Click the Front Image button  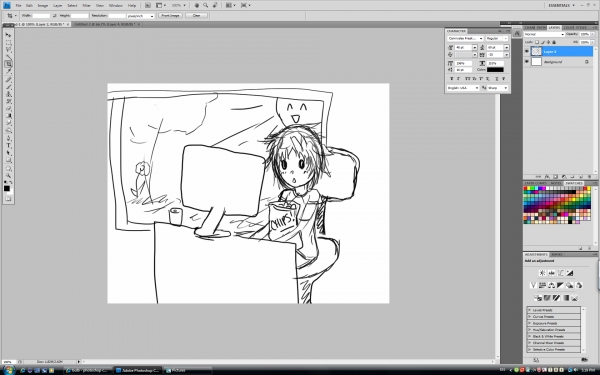click(170, 15)
